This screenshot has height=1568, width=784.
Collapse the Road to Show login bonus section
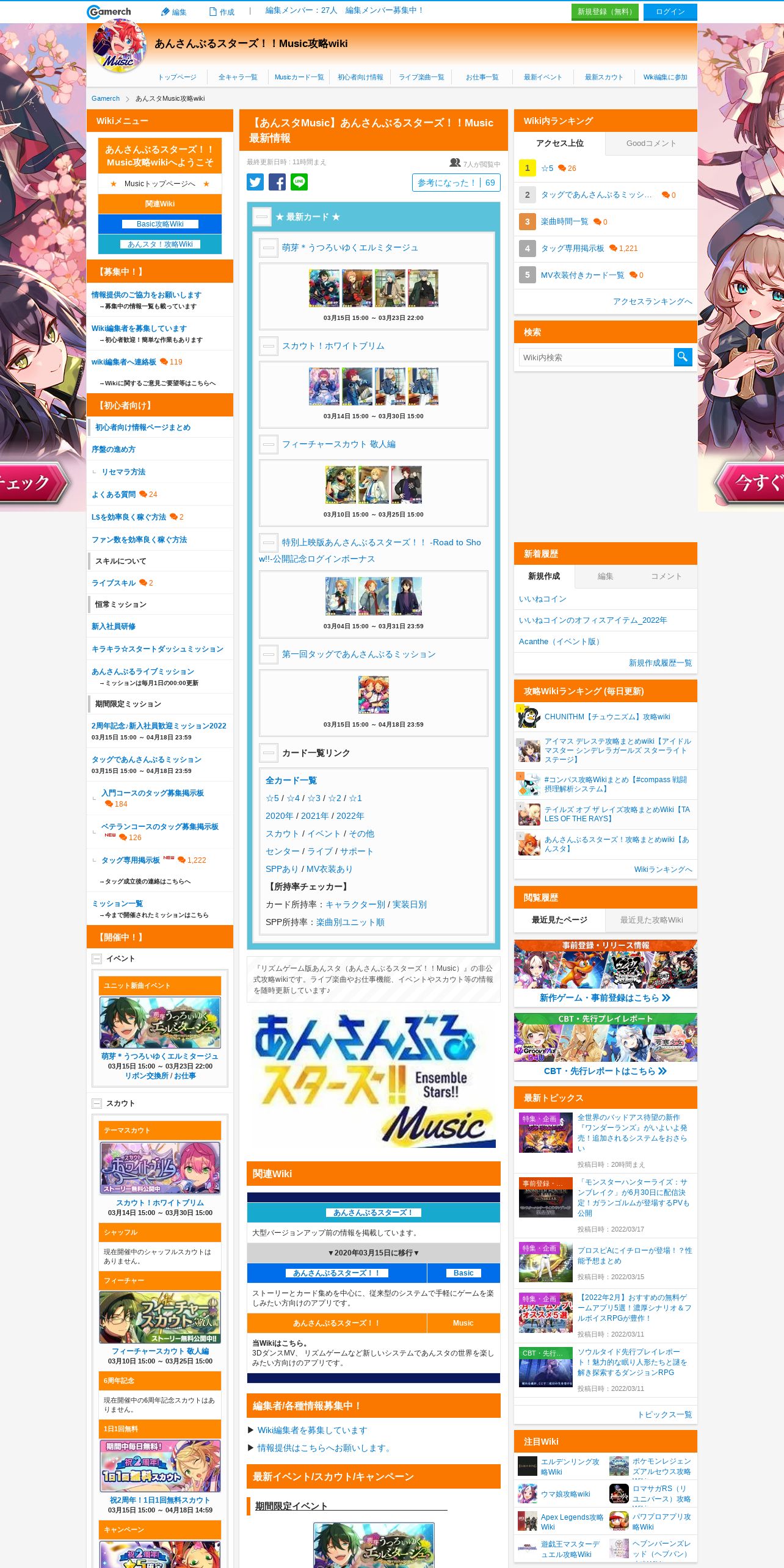(269, 542)
